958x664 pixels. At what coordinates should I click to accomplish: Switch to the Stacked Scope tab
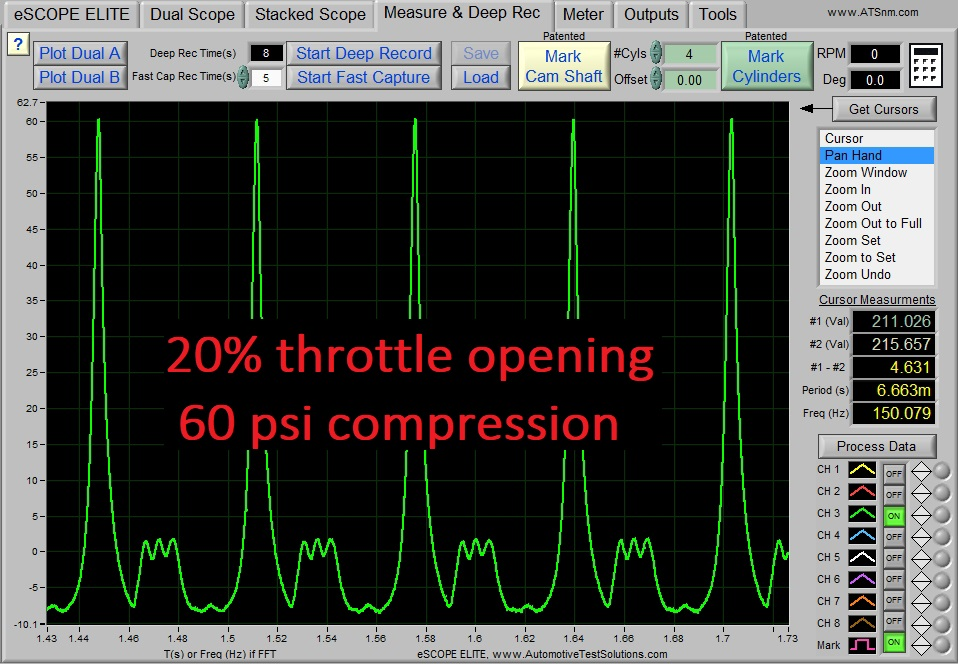click(309, 15)
